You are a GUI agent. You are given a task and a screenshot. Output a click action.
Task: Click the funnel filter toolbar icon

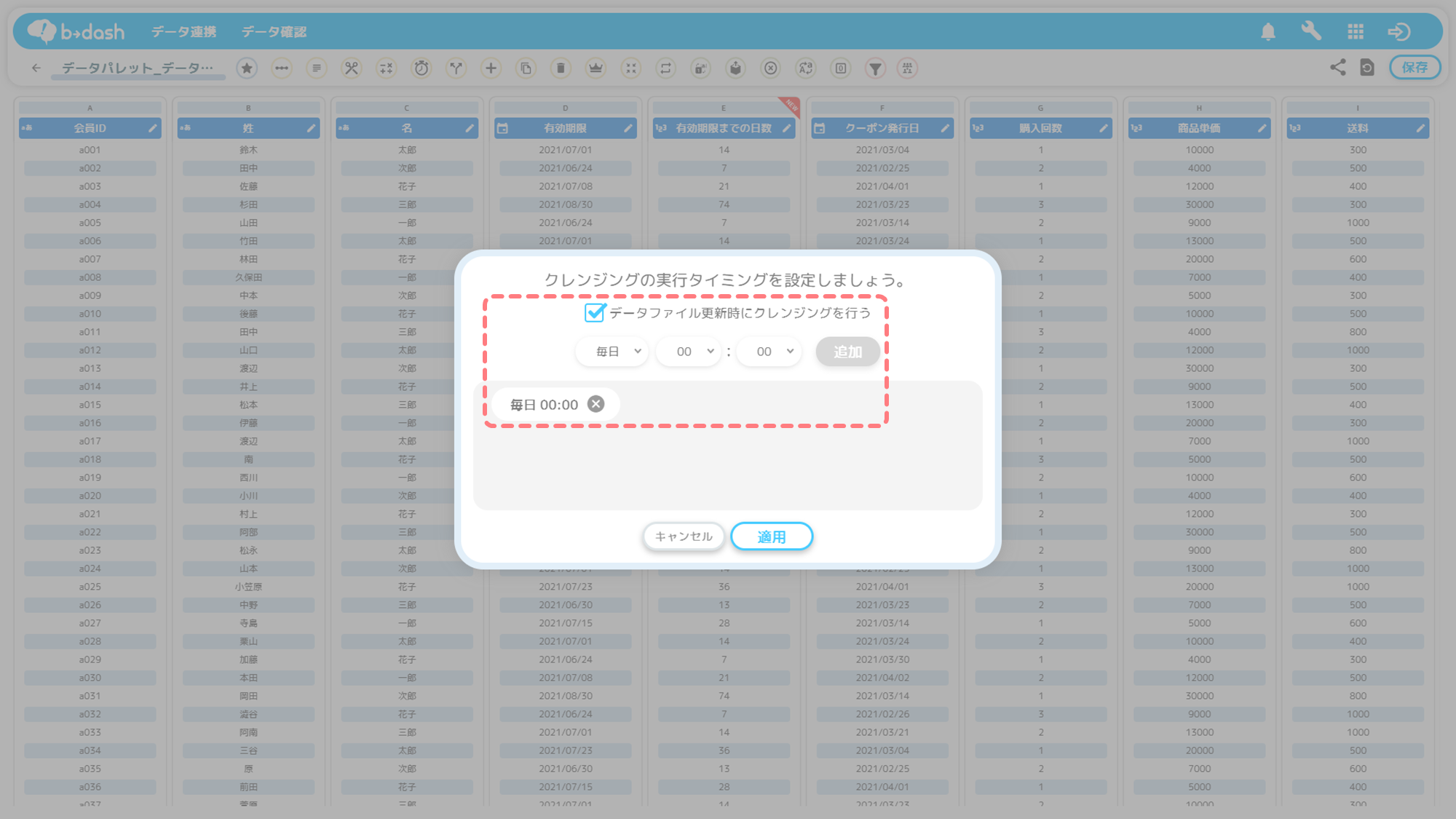click(x=876, y=68)
